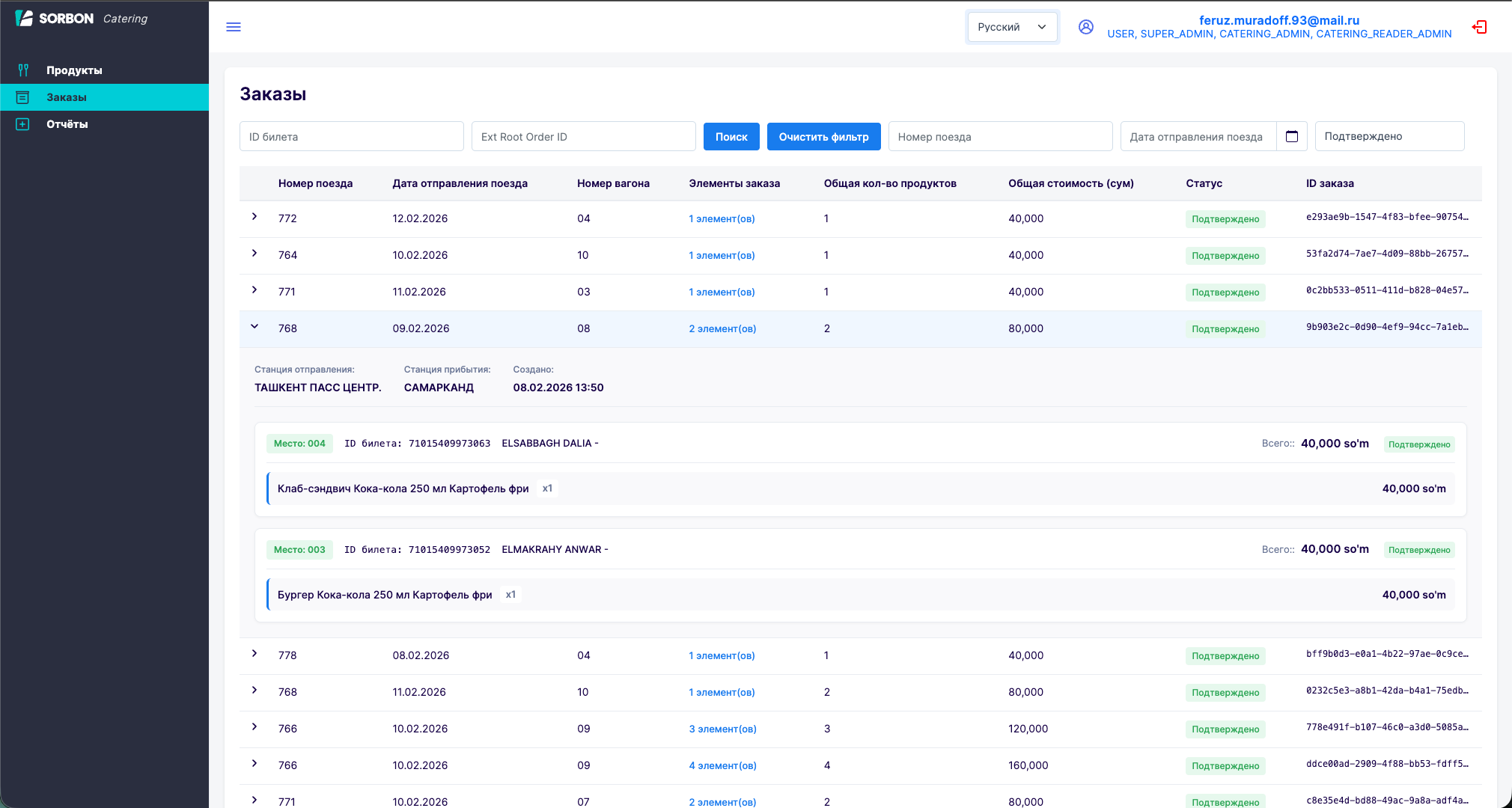Click the Очистить фильтр button

[823, 136]
